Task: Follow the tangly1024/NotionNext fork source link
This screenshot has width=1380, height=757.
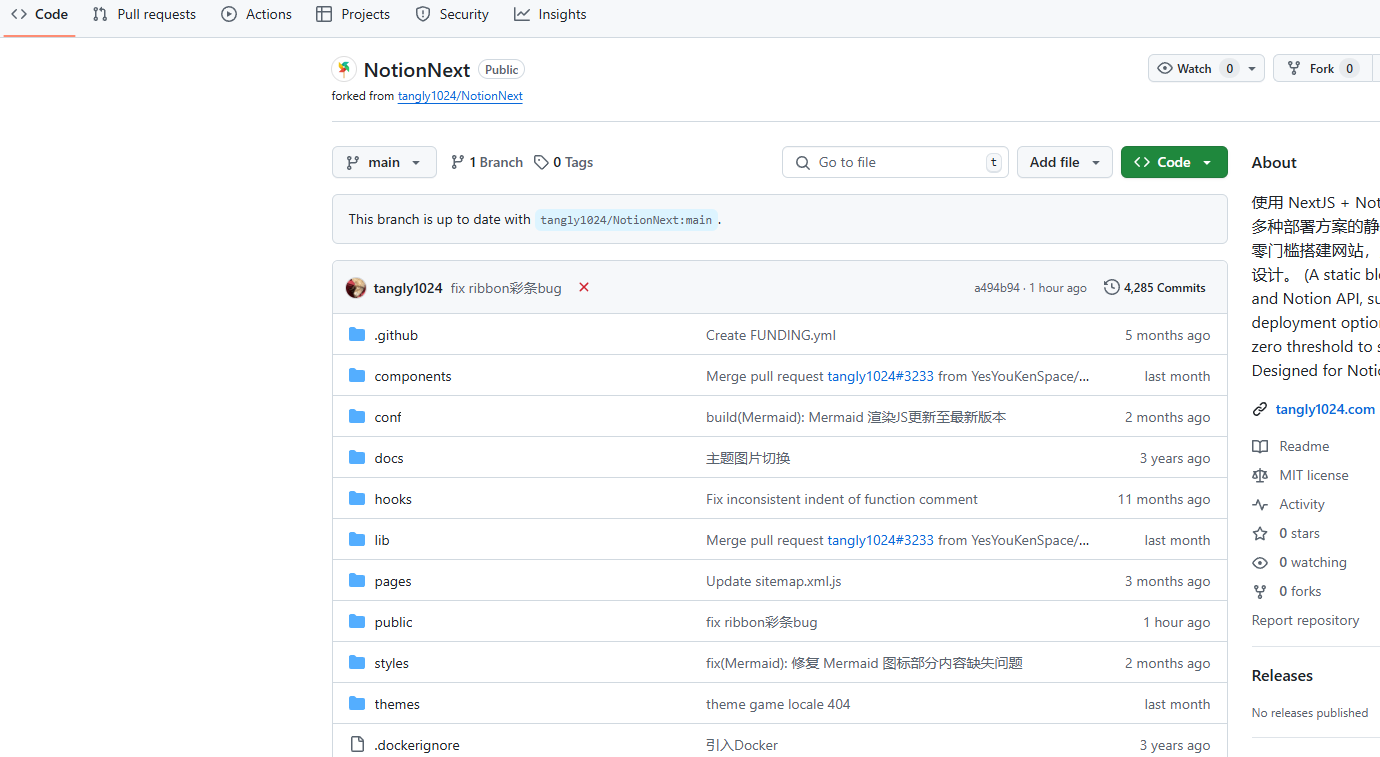Action: coord(460,96)
